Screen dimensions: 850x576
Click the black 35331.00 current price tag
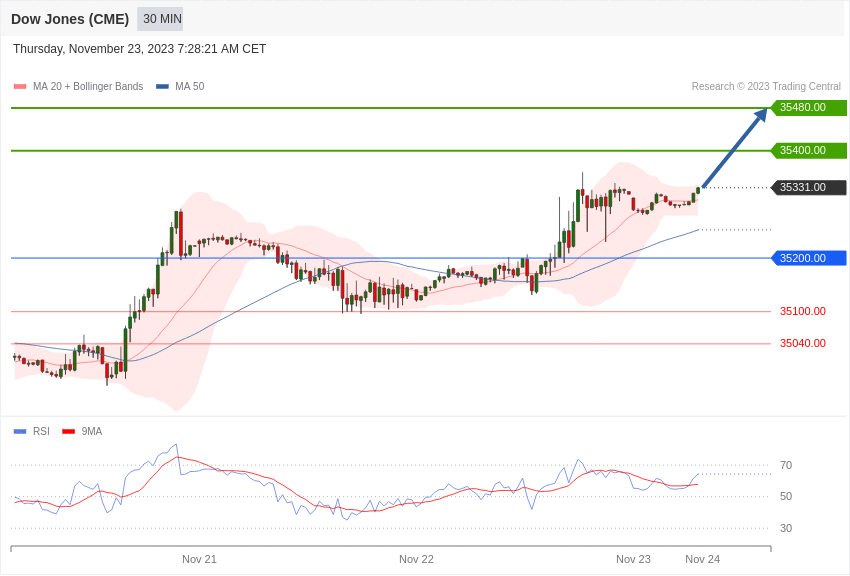(808, 187)
